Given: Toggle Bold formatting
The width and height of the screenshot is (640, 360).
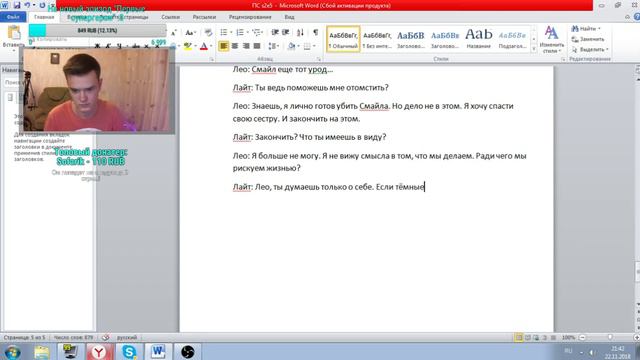Looking at the screenshot, I should tap(97, 46).
